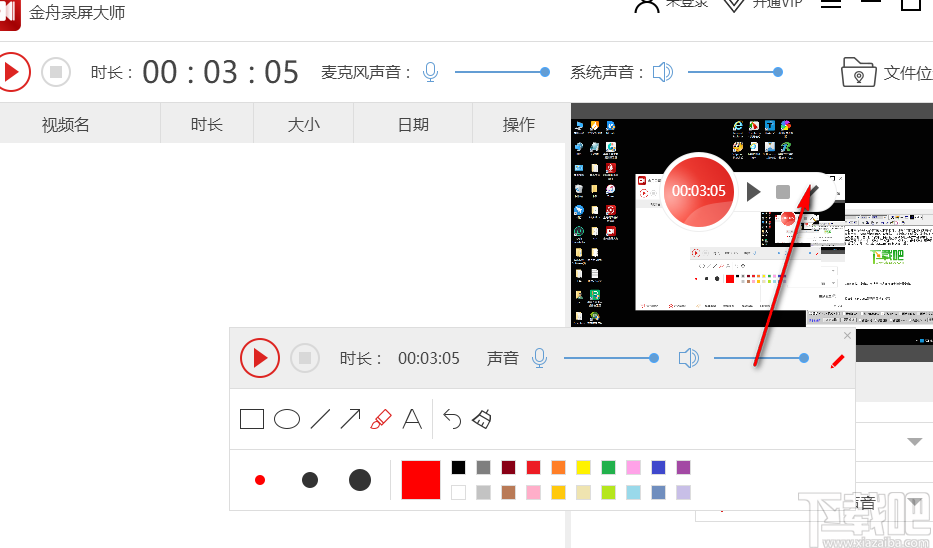Select the highlighter brush tool
933x548 pixels.
[381, 419]
